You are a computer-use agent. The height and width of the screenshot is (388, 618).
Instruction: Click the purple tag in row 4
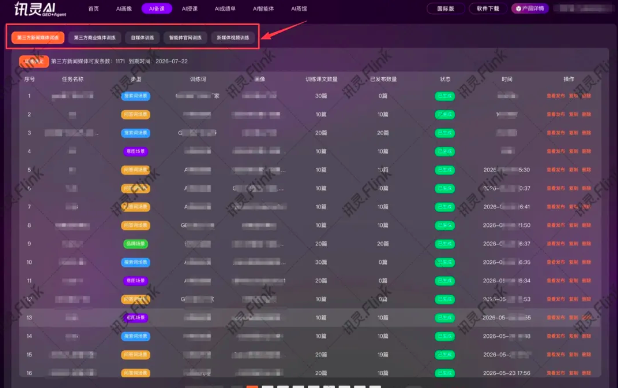tap(136, 151)
